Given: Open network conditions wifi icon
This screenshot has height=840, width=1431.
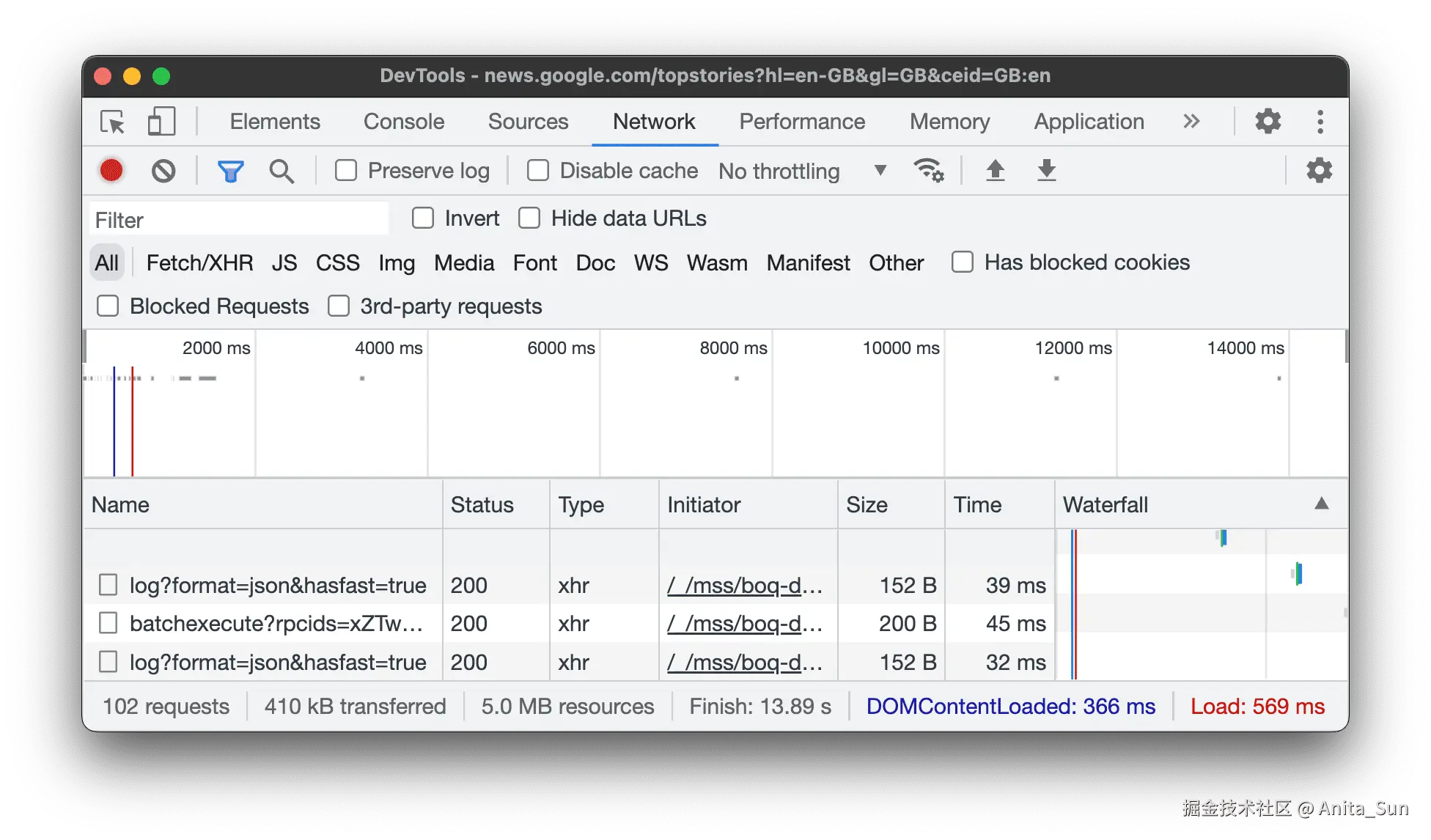Looking at the screenshot, I should pos(928,171).
